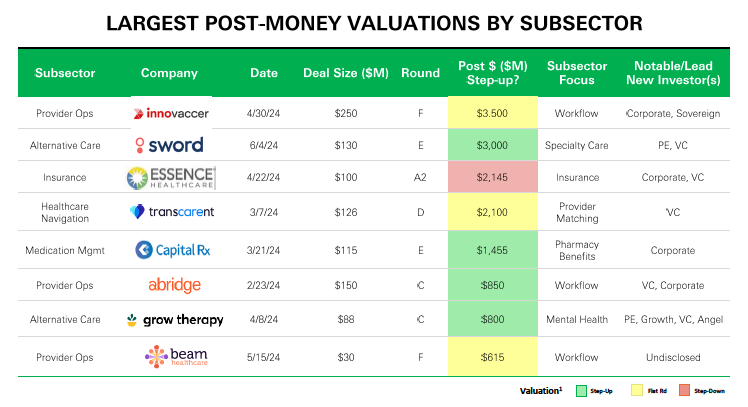Click the Deal Size ($M) column header
Viewport: 748px width, 407px height.
click(x=346, y=73)
